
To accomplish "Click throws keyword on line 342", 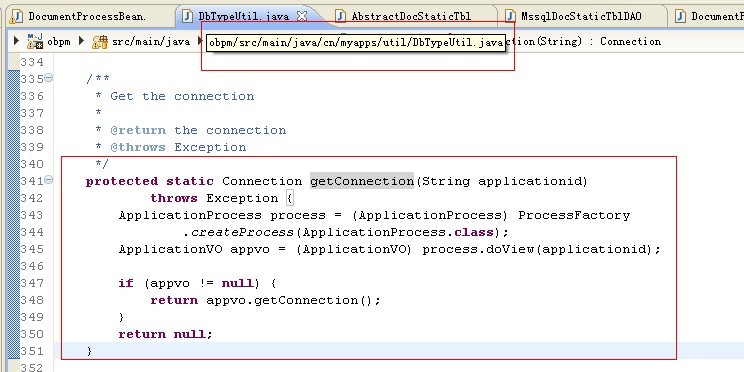I will 174,198.
